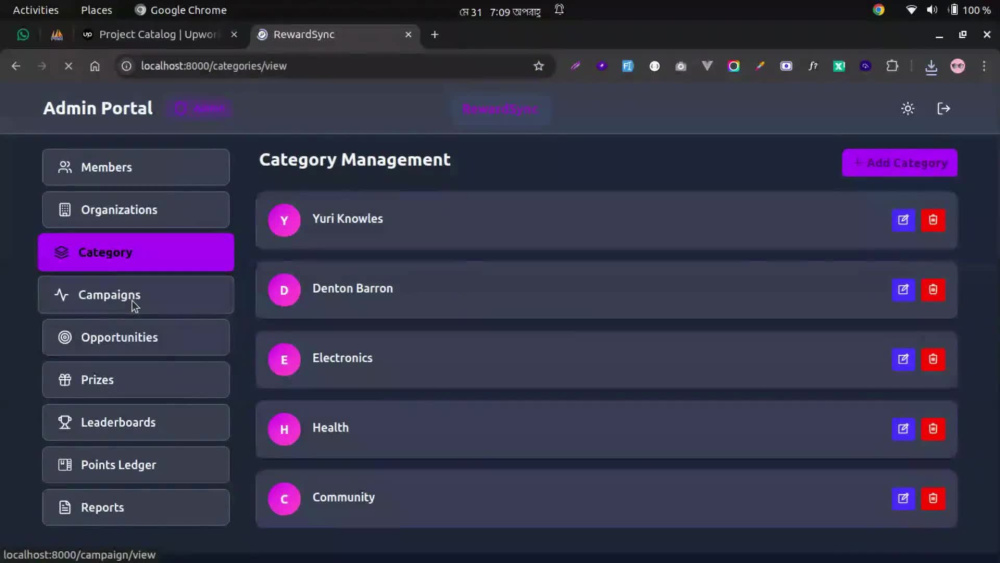Open the Members sidebar item
1000x563 pixels.
click(136, 167)
